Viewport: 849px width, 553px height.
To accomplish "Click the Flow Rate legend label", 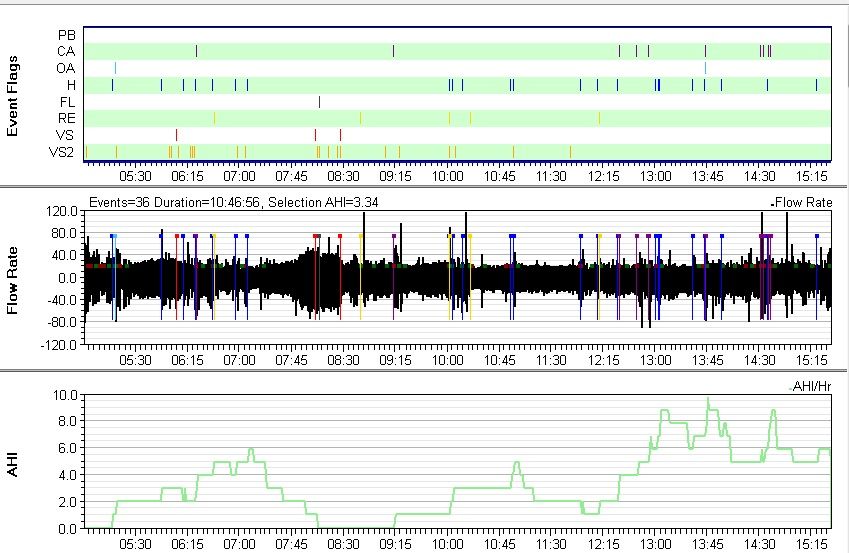I will 802,202.
